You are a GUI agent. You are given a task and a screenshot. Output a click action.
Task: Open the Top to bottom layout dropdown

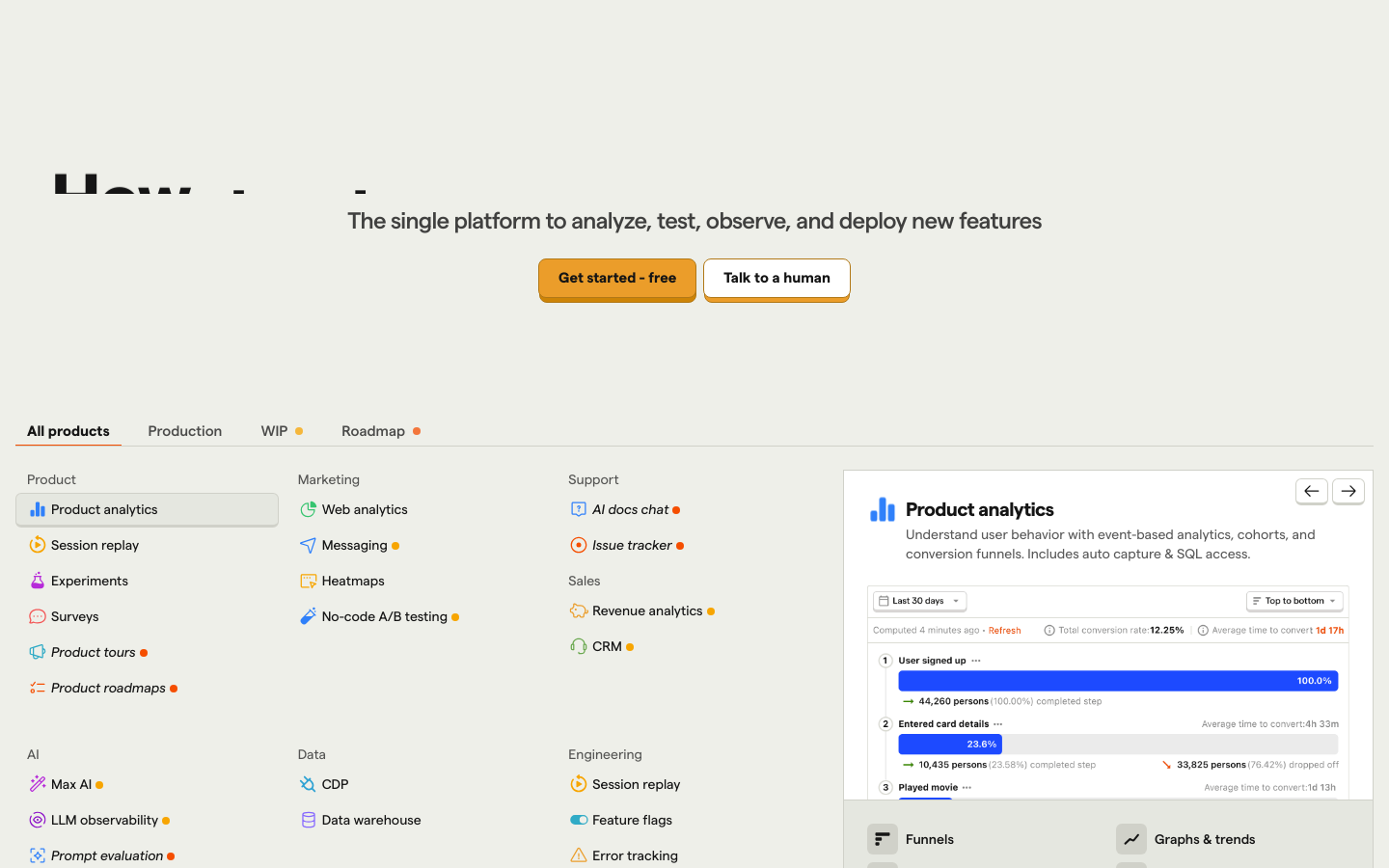[1294, 601]
